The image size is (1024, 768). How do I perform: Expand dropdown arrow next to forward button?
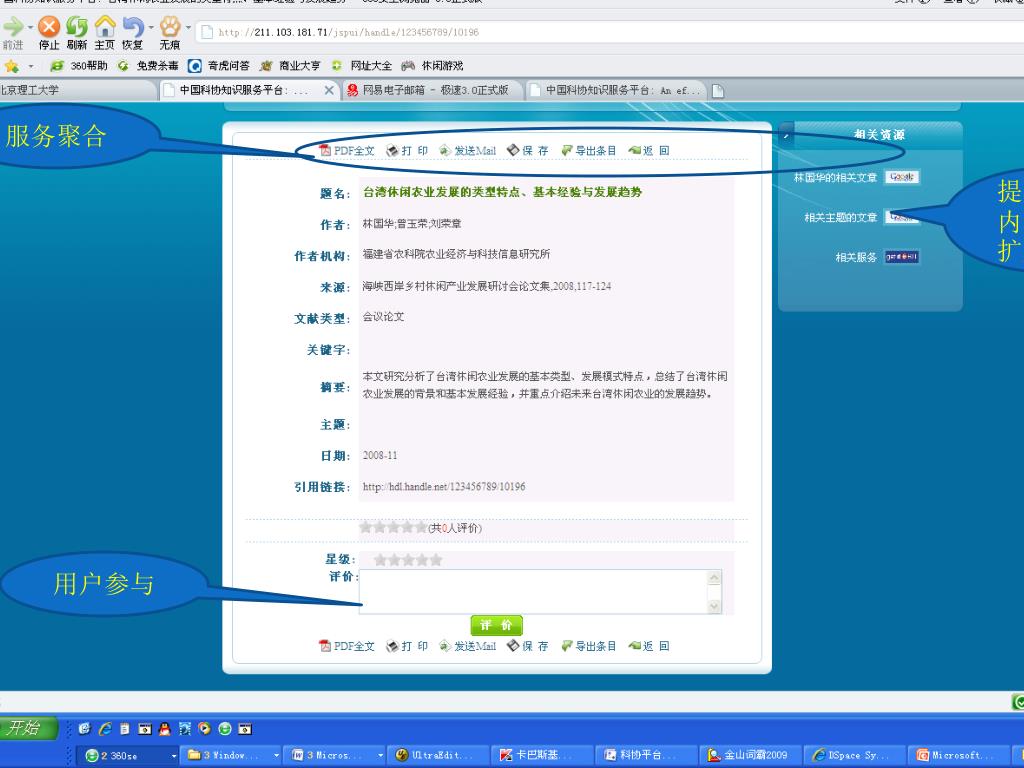coord(30,27)
